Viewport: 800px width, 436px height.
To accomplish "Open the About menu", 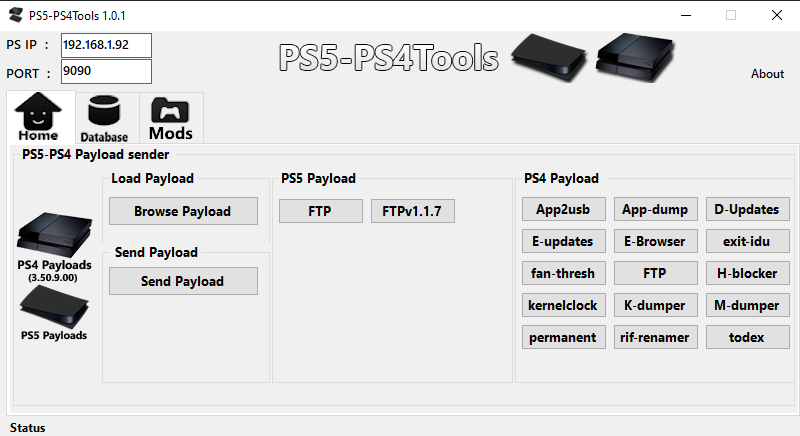I will pos(767,74).
